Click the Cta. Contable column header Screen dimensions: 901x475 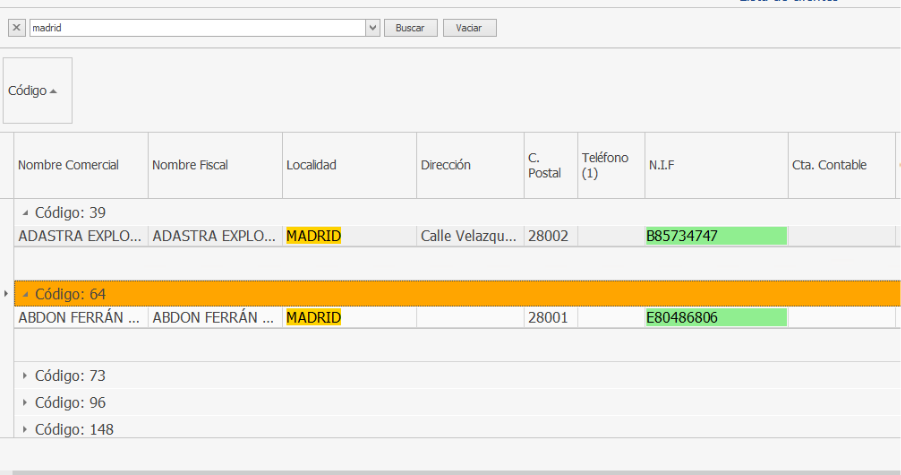point(829,165)
